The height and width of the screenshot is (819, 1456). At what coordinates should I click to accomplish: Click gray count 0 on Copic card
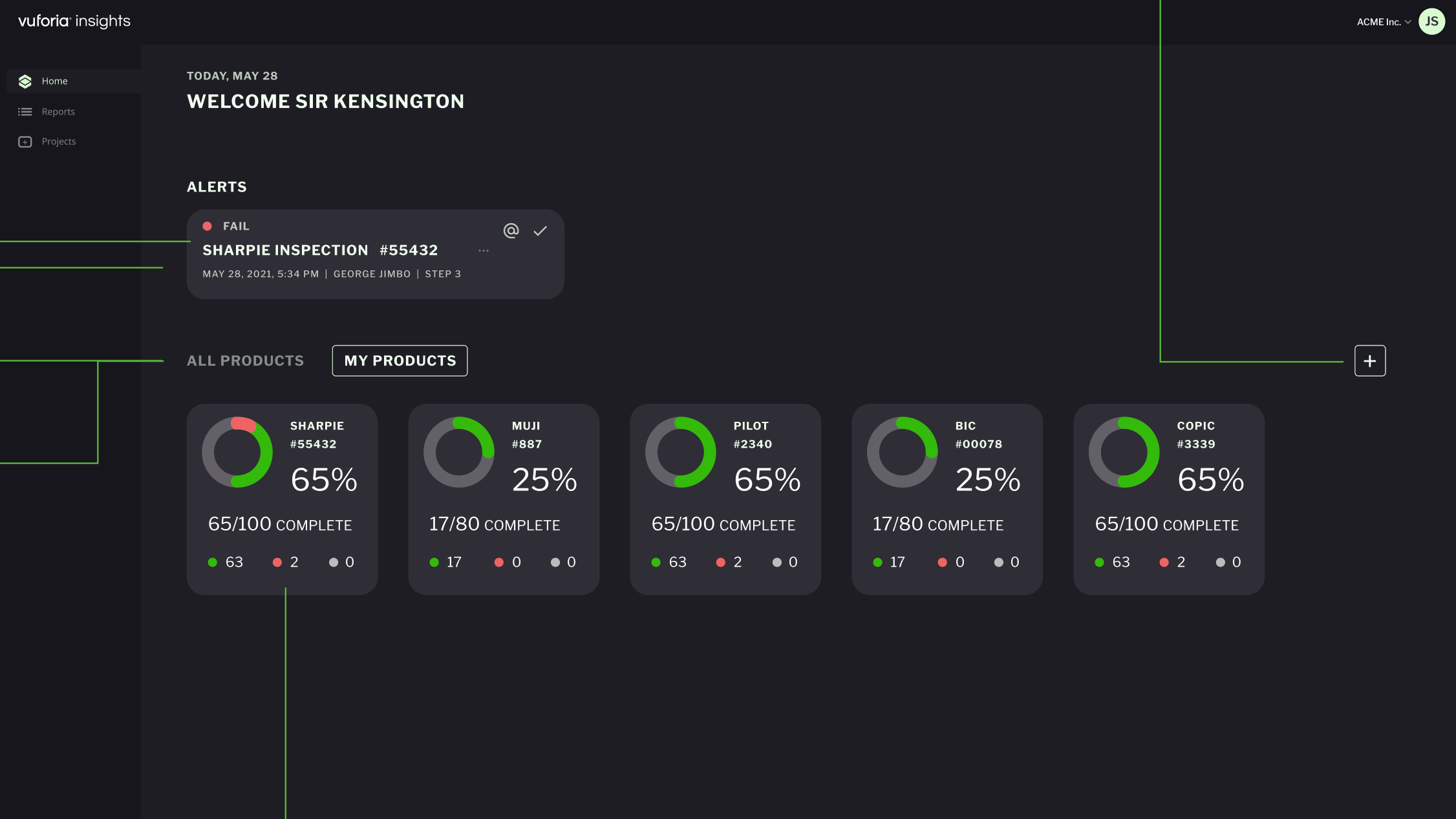[x=1229, y=562]
